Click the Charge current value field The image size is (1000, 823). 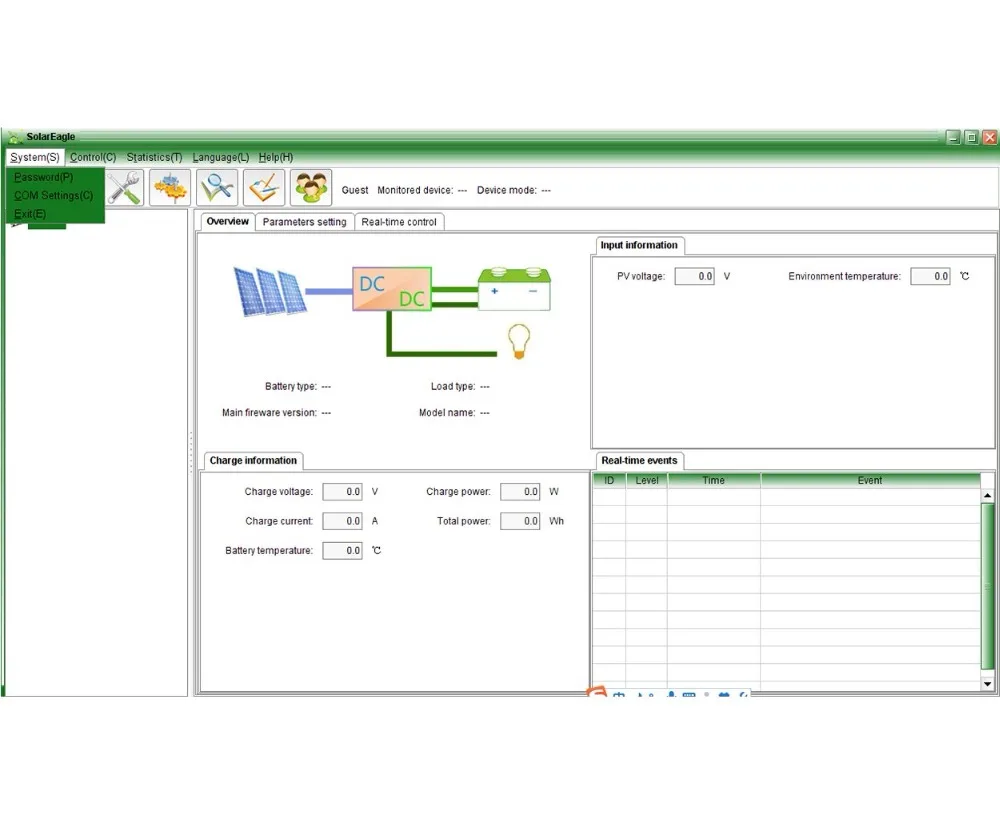coord(342,521)
